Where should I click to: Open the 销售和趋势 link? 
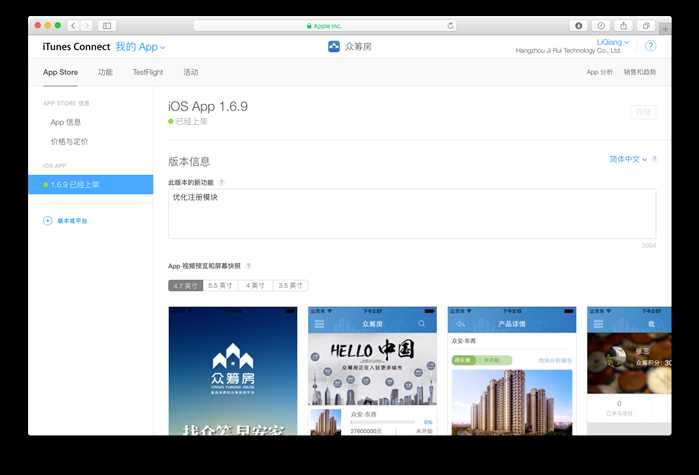click(640, 72)
